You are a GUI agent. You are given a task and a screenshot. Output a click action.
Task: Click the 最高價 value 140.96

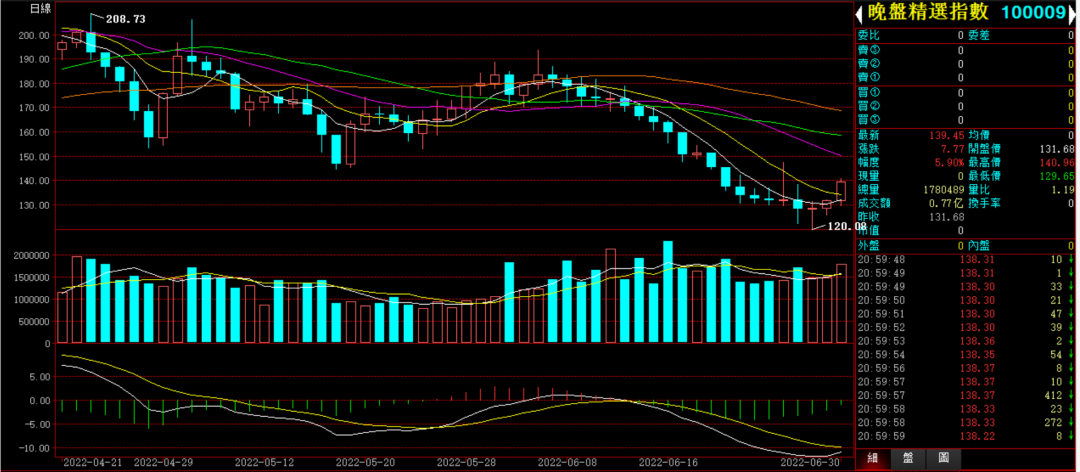[x=1059, y=163]
